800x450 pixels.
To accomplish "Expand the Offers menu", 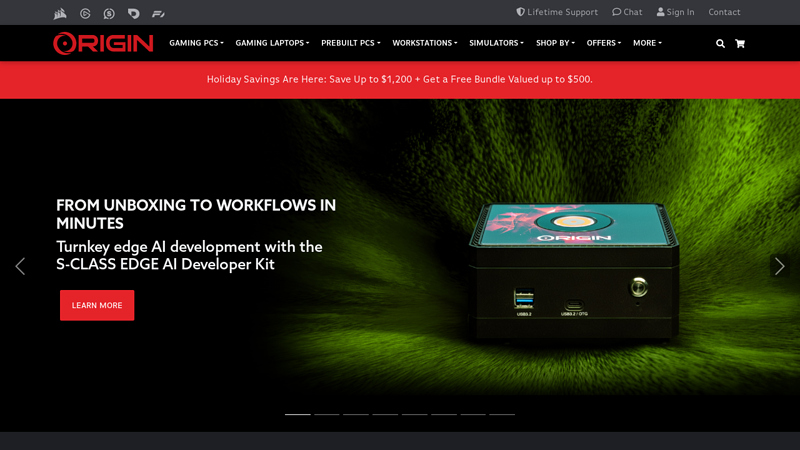I will click(604, 43).
